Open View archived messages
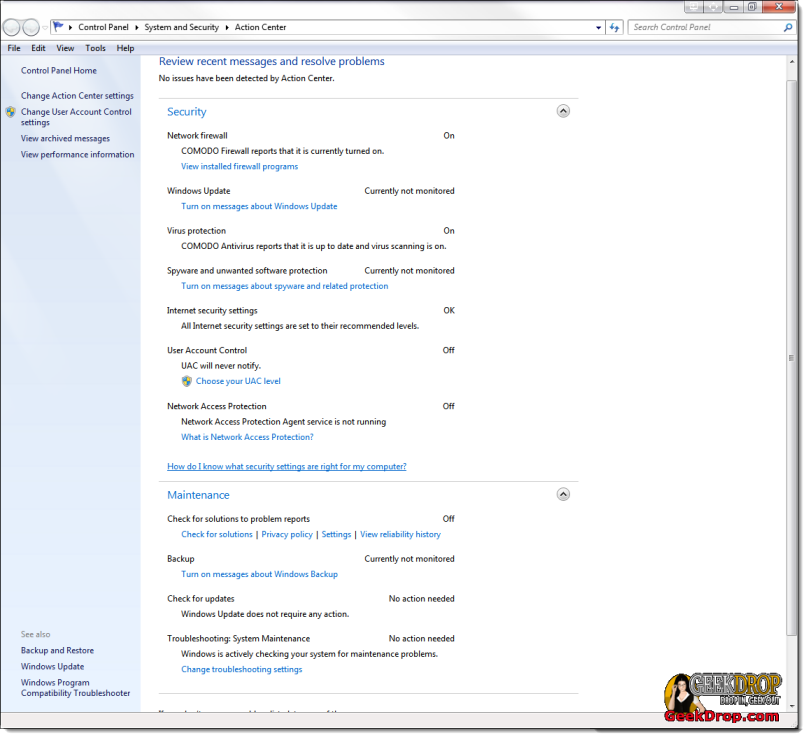 tap(65, 138)
